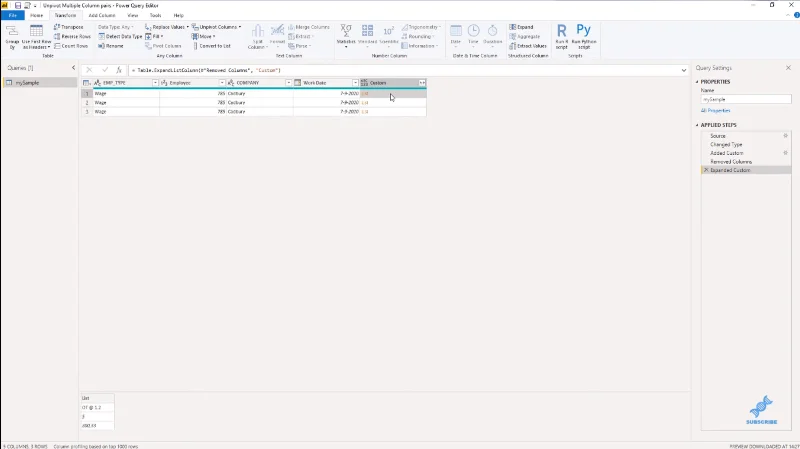Switch to the Home ribbon tab
Screen dimensions: 800x449
click(x=36, y=15)
